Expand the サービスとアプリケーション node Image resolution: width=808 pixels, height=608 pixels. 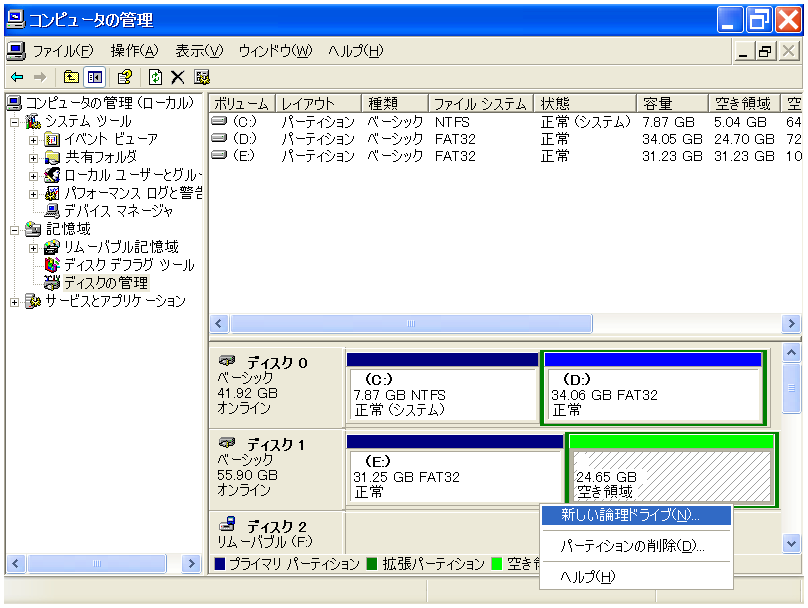pyautogui.click(x=14, y=302)
